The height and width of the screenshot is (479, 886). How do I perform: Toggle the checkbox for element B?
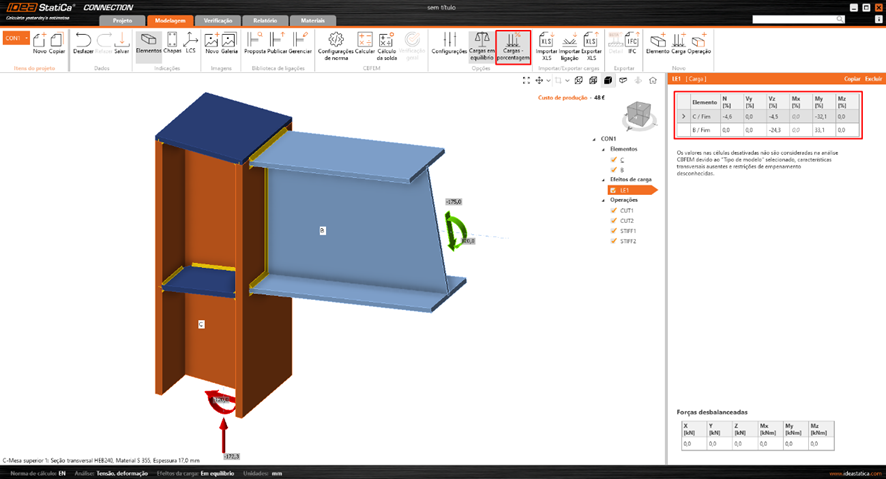click(614, 170)
